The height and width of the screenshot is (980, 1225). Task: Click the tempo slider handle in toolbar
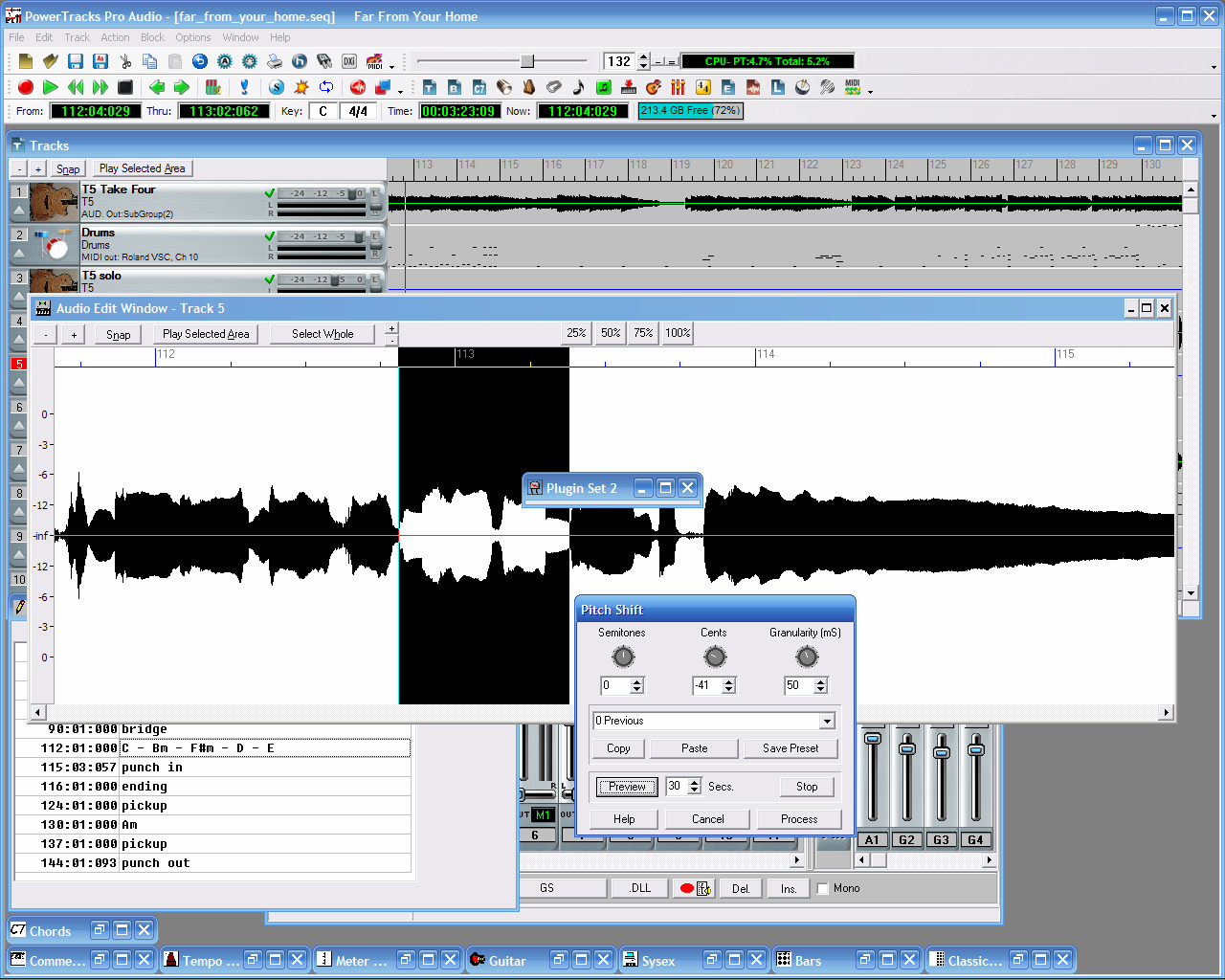coord(527,61)
